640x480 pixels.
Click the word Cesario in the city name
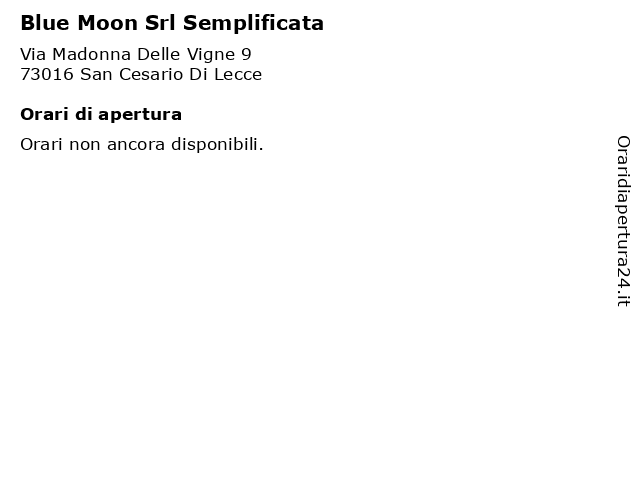pyautogui.click(x=151, y=74)
